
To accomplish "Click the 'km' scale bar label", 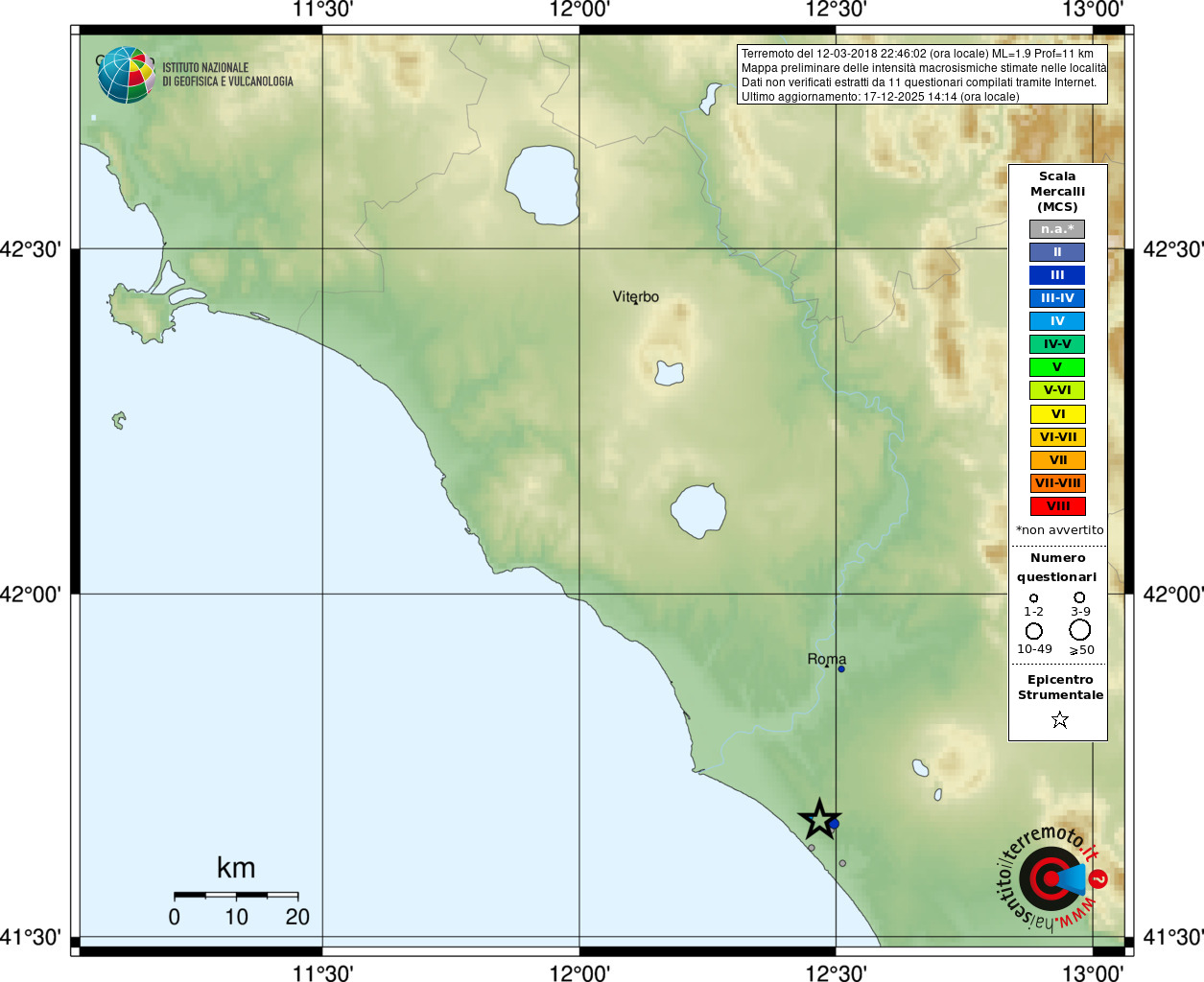I will coord(236,868).
